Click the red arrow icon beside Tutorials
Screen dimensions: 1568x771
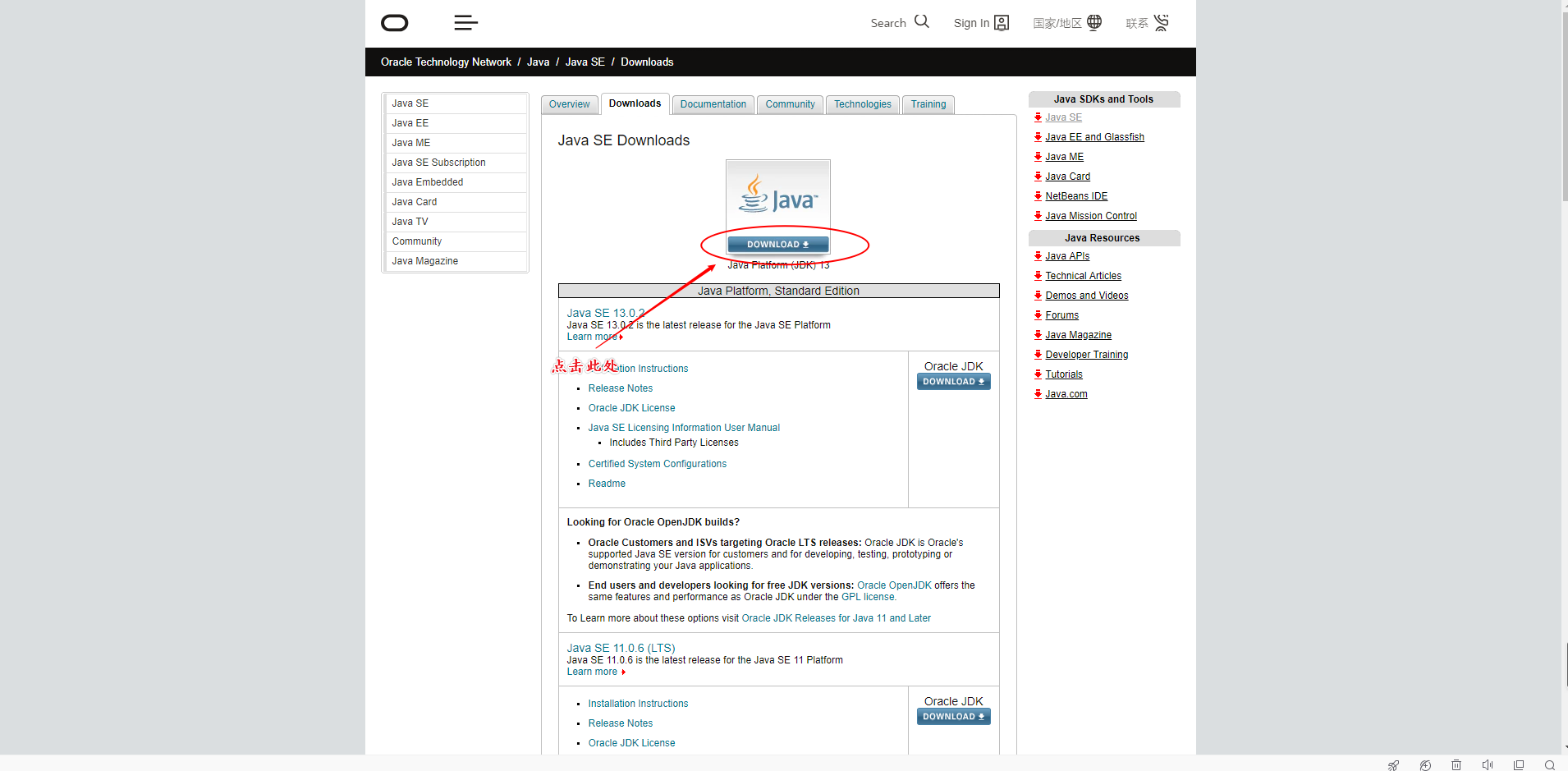1038,374
